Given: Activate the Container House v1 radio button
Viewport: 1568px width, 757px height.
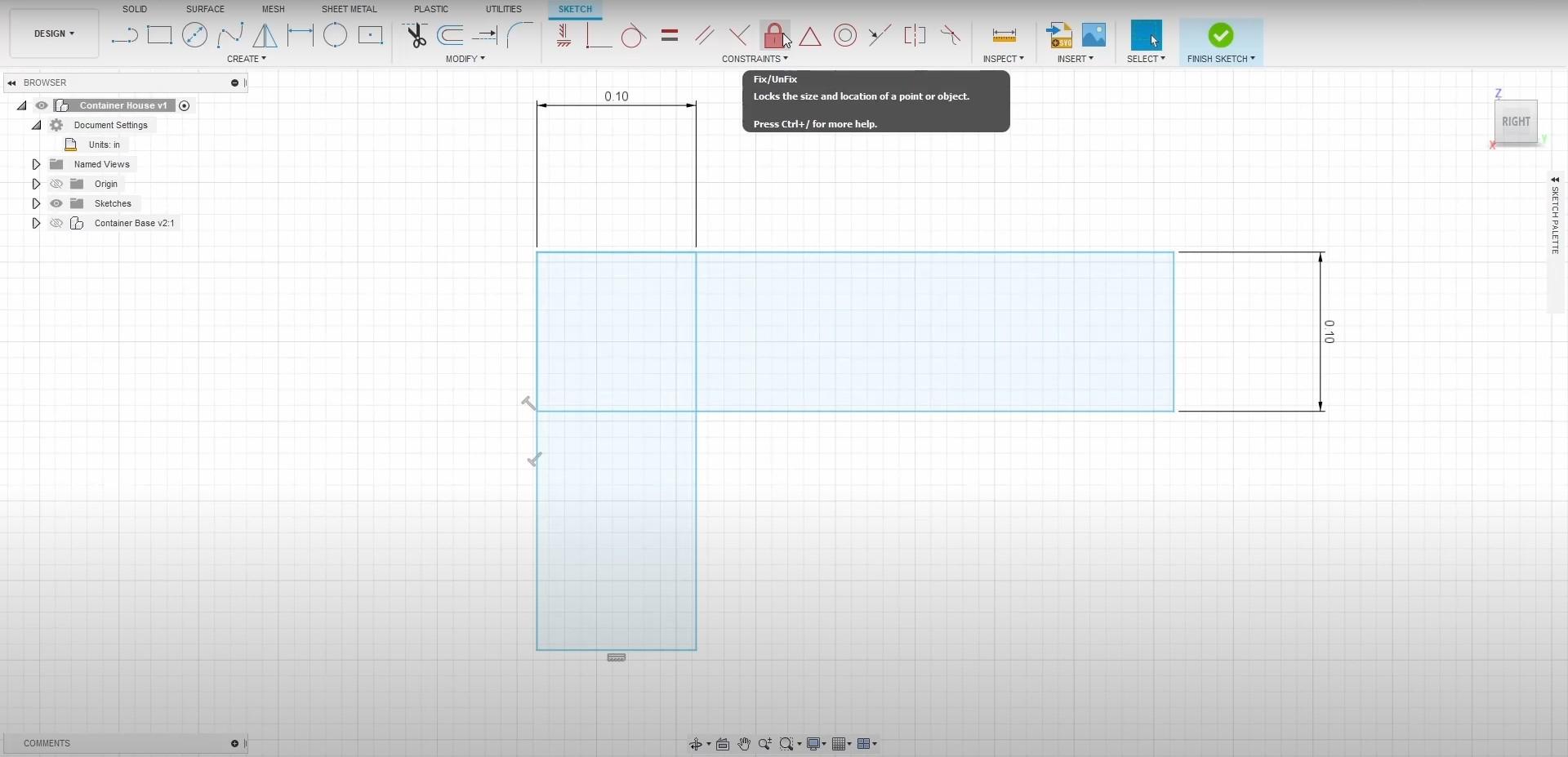Looking at the screenshot, I should pyautogui.click(x=185, y=105).
